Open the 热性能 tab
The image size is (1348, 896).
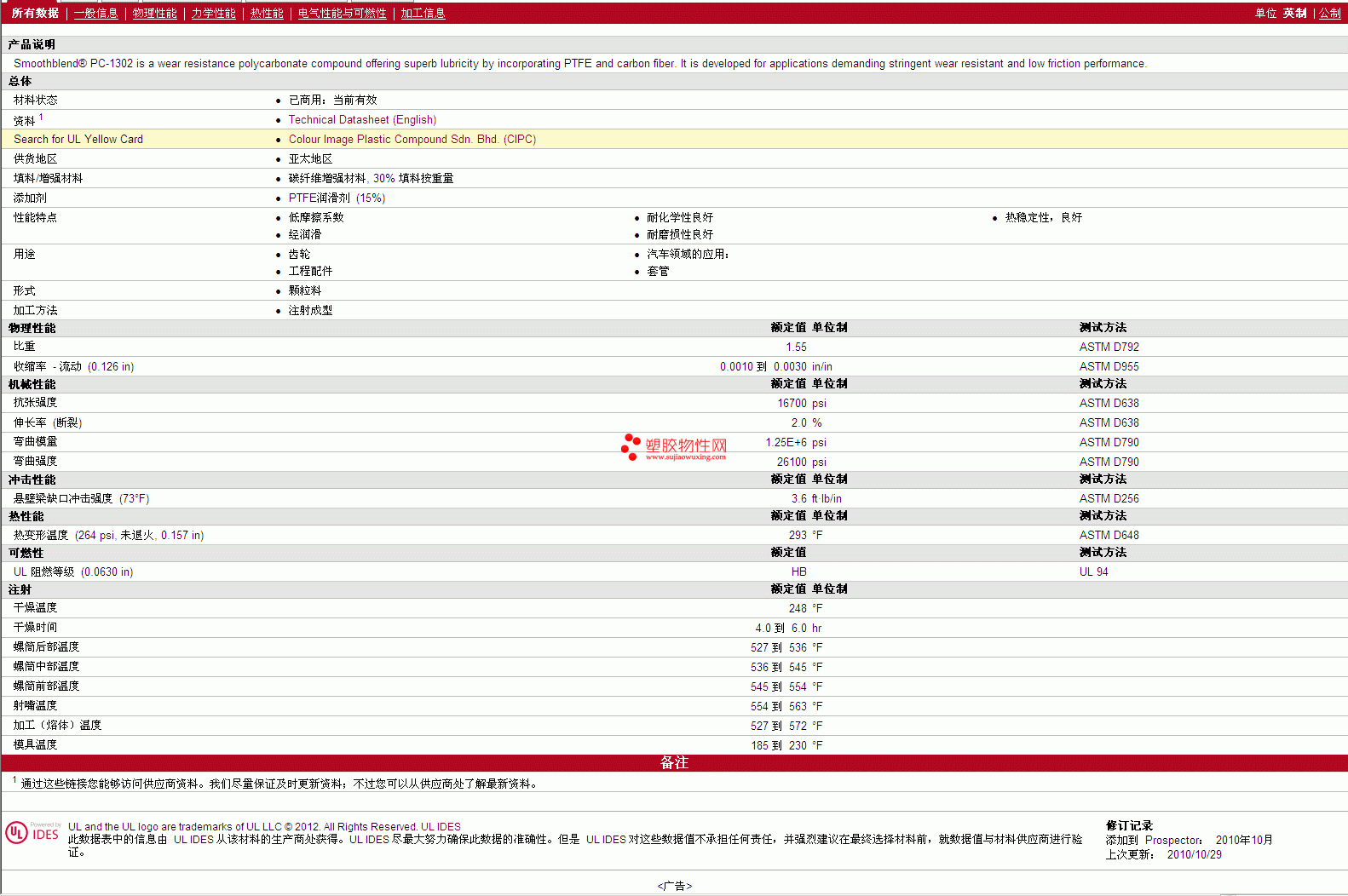tap(267, 13)
